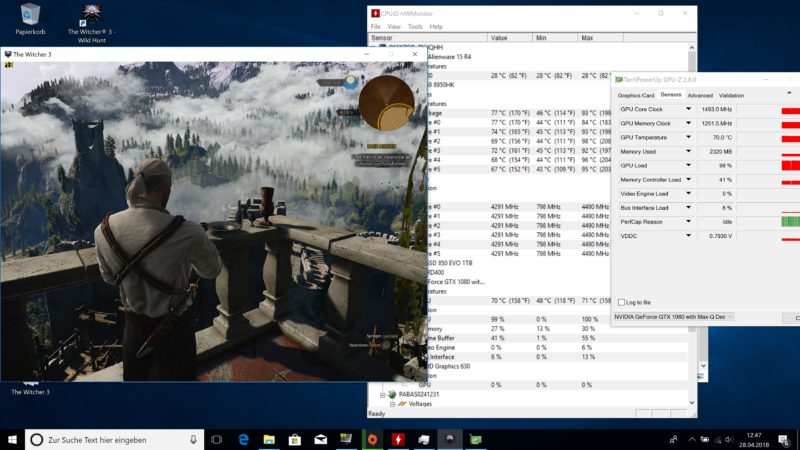Switch to GPU-Z green taskbar icon

[476, 439]
